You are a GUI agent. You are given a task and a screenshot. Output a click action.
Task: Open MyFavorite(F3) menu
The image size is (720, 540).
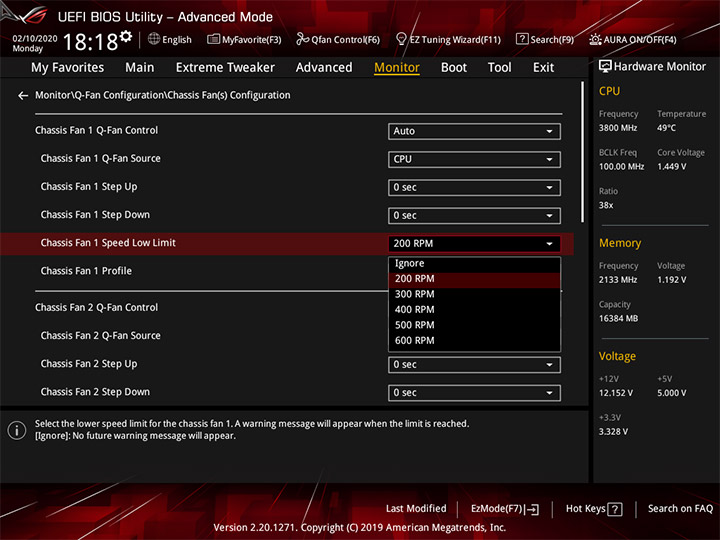coord(244,39)
